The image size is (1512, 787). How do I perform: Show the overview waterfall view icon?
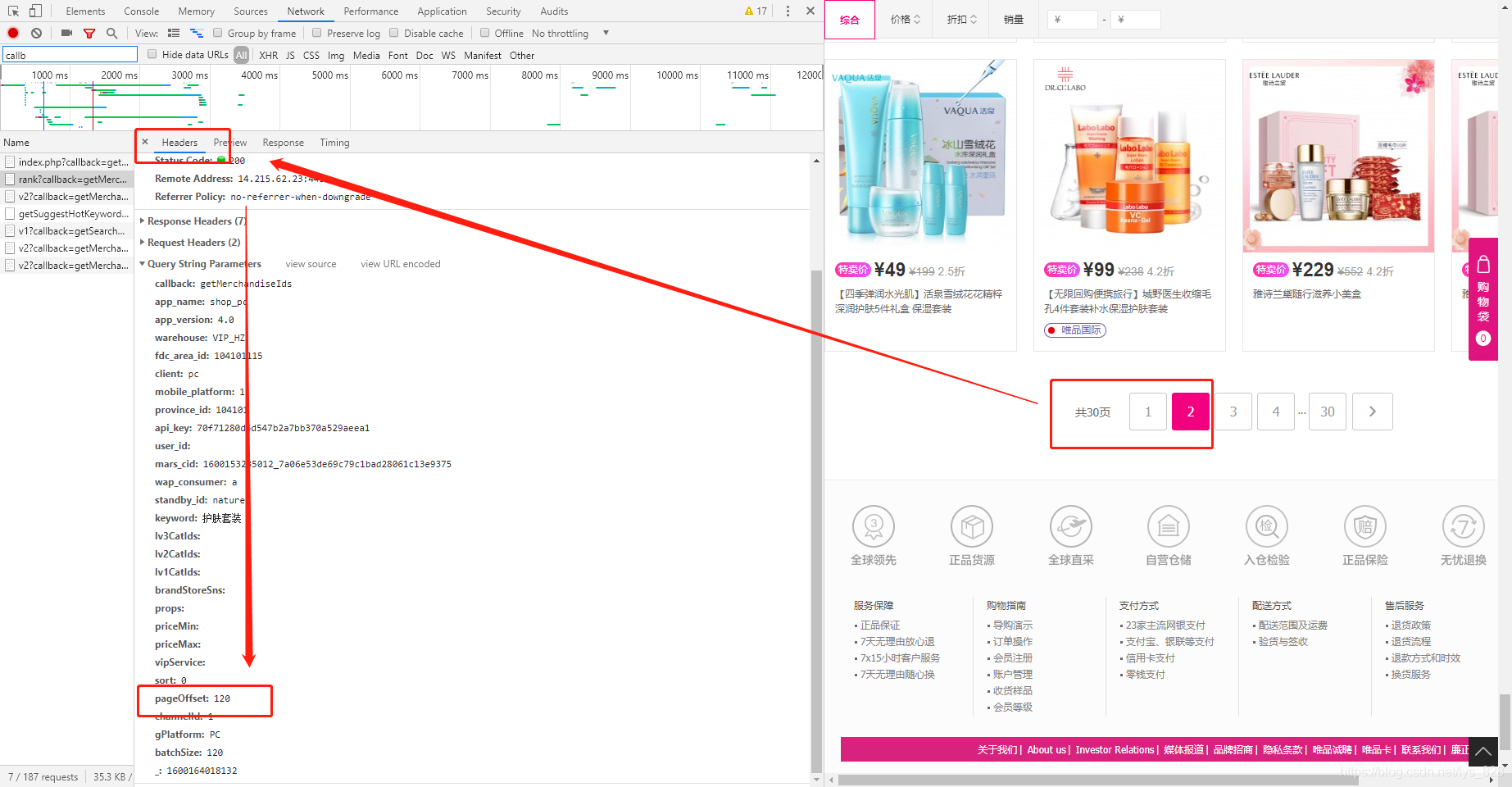click(x=196, y=33)
